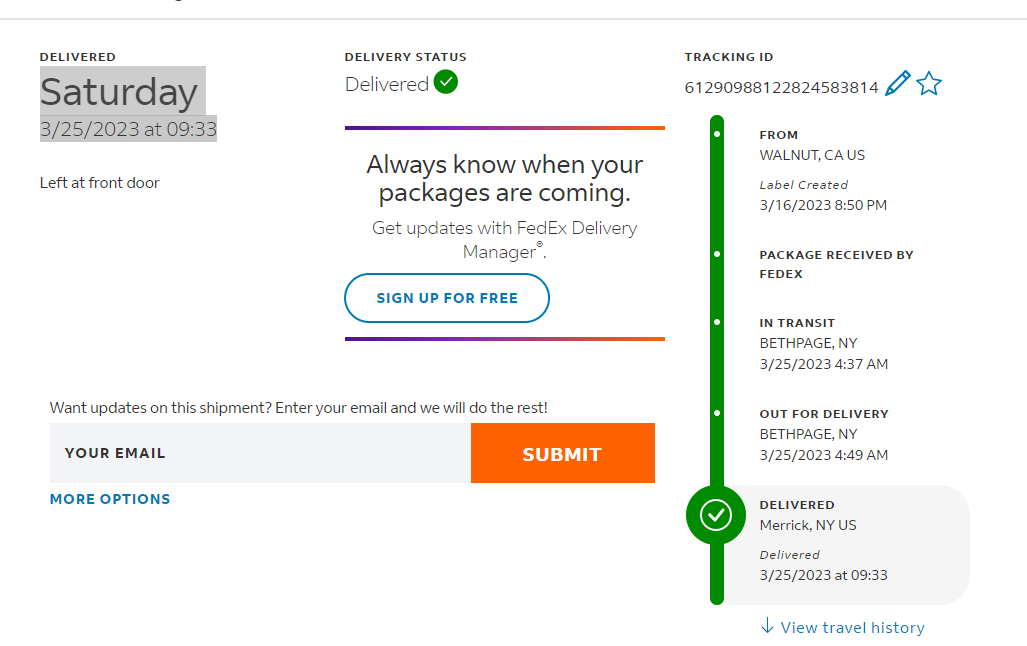The height and width of the screenshot is (646, 1027).
Task: Focus the YOUR EMAIL input field
Action: (260, 453)
